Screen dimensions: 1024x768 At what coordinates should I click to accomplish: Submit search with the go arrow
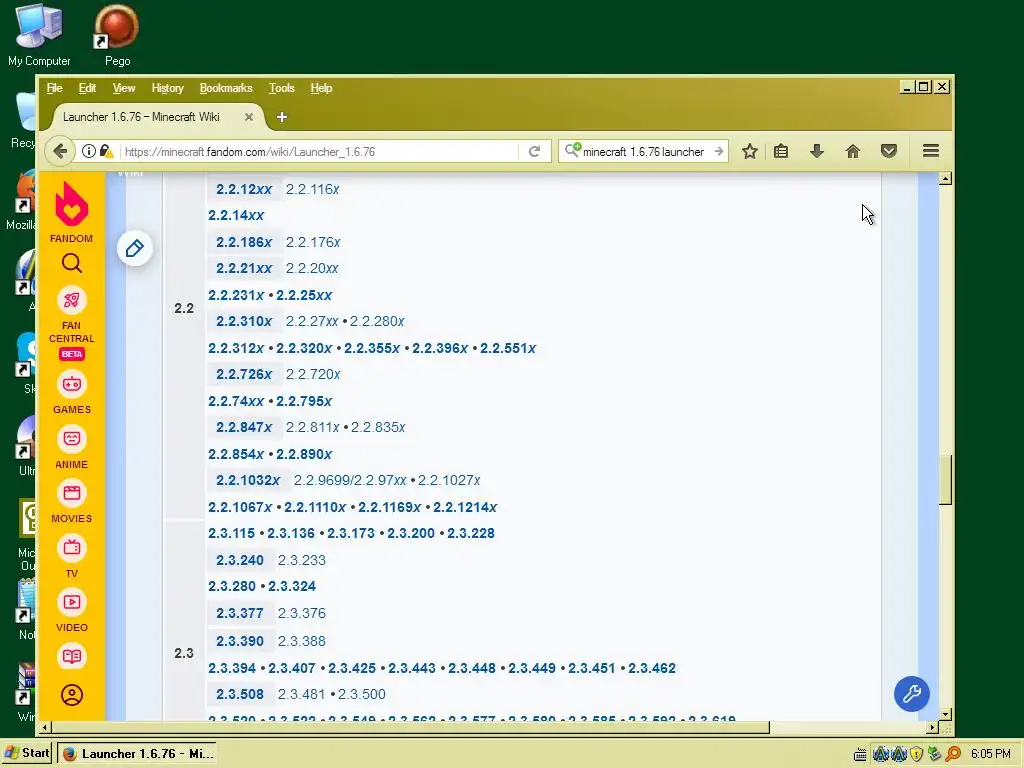718,152
